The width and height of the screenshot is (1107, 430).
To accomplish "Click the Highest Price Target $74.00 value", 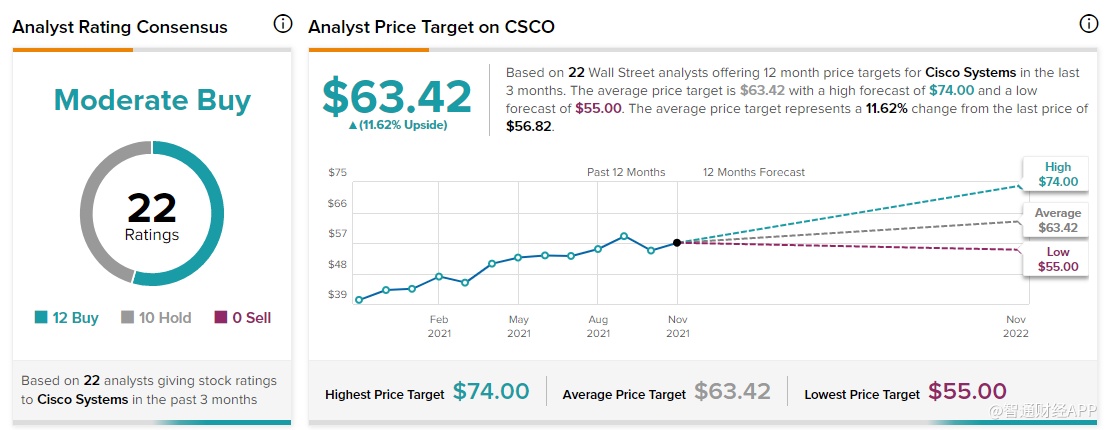I will (x=490, y=392).
